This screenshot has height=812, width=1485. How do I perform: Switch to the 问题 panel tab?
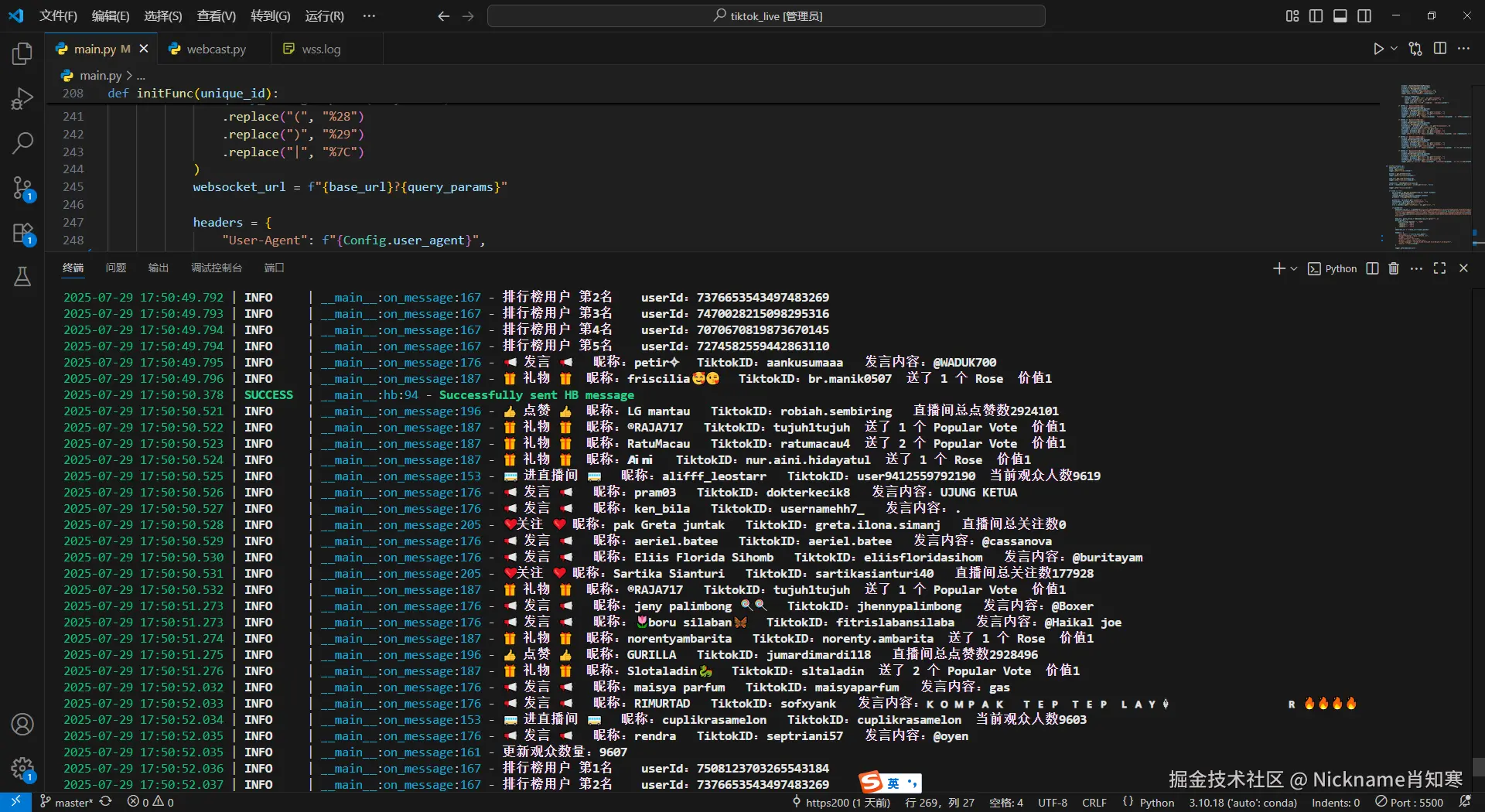pos(116,268)
